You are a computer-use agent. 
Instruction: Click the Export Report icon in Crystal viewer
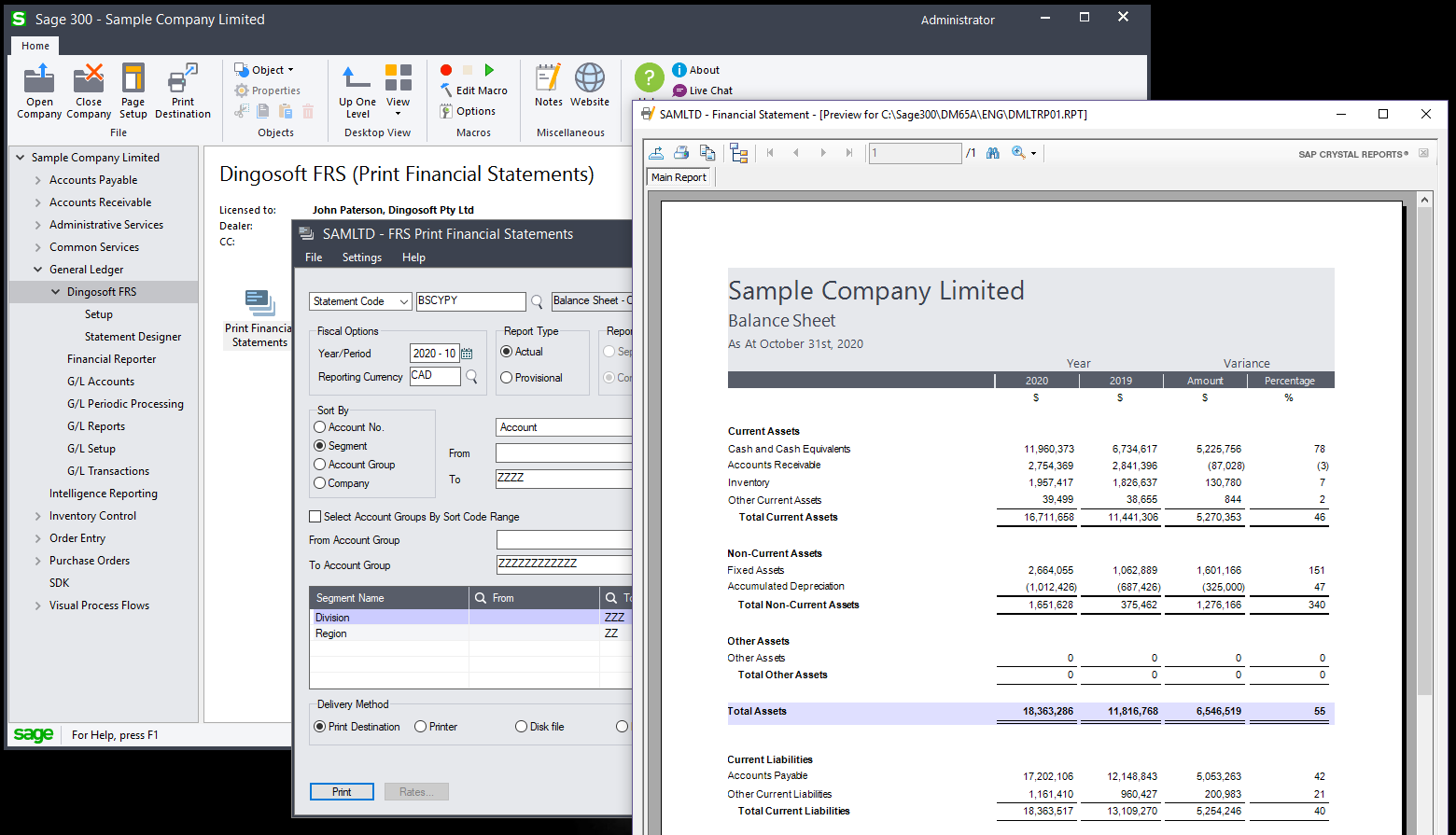coord(656,153)
